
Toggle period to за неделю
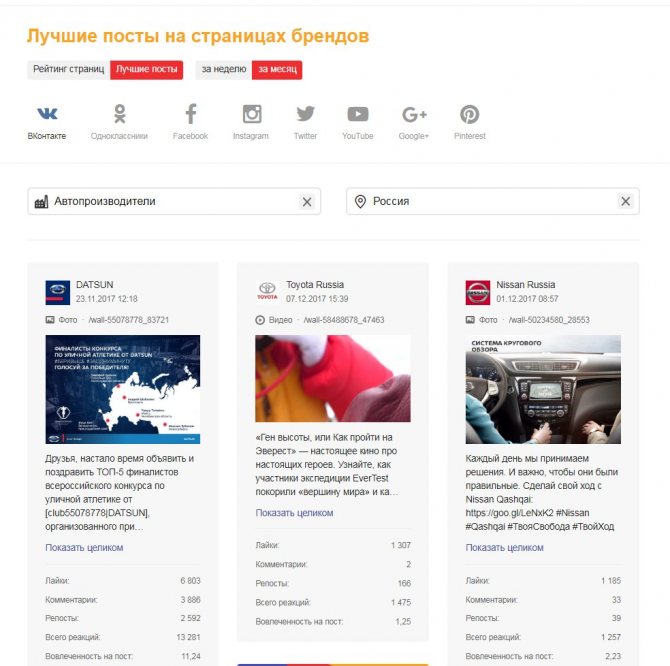pos(224,70)
